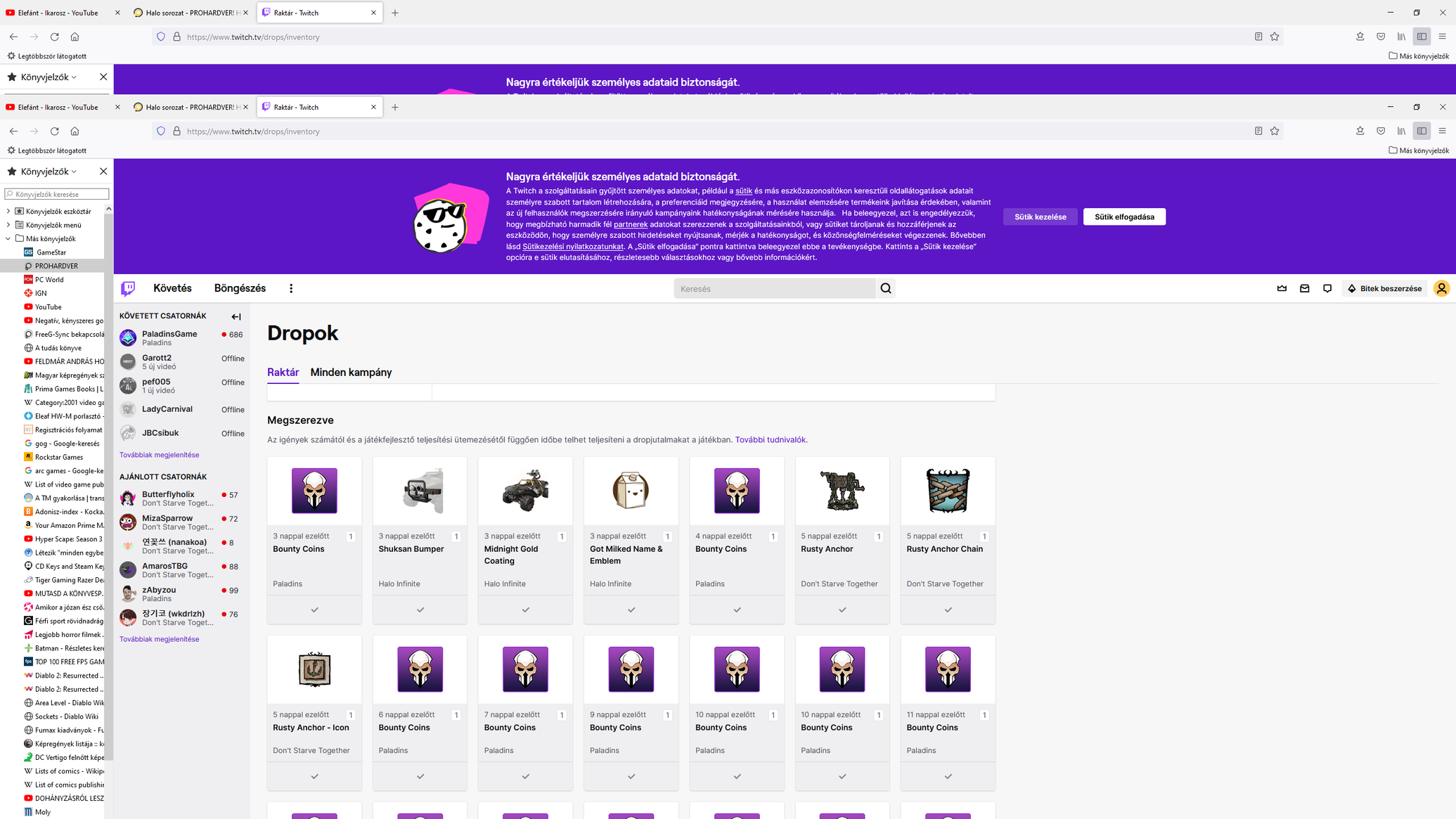1456x819 pixels.
Task: Open the Butterflyholix channel avatar
Action: pyautogui.click(x=128, y=498)
